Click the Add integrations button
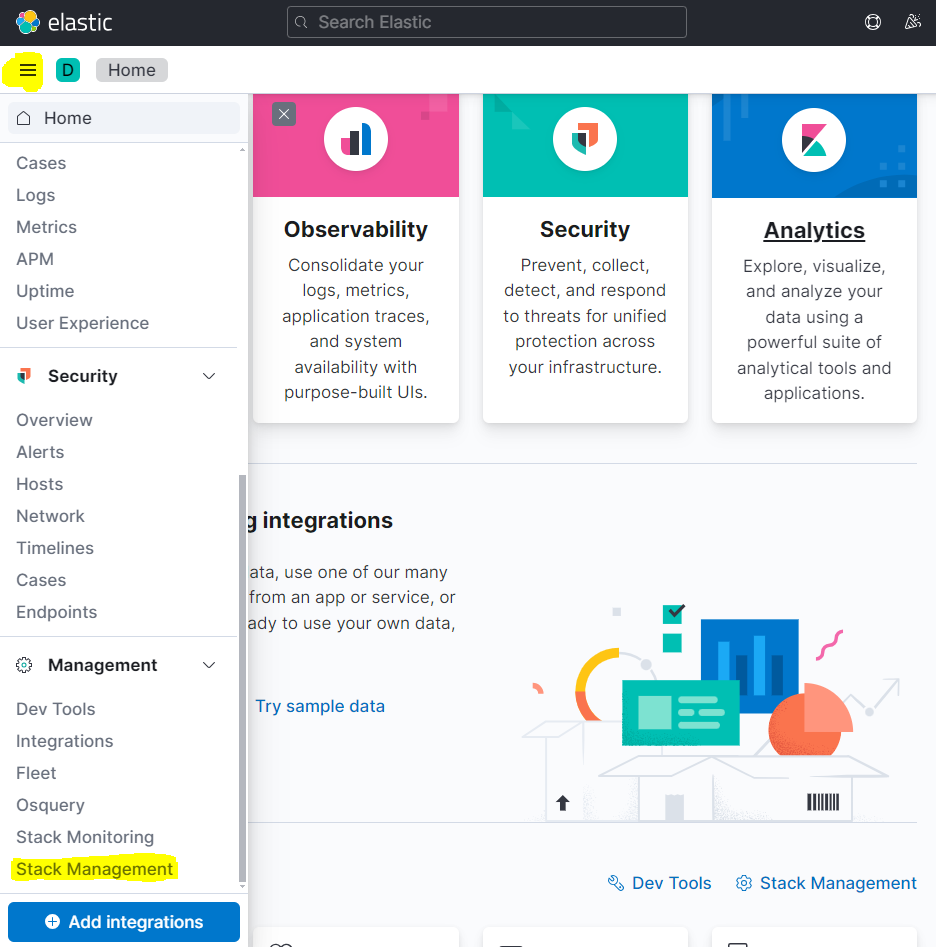 (x=124, y=922)
